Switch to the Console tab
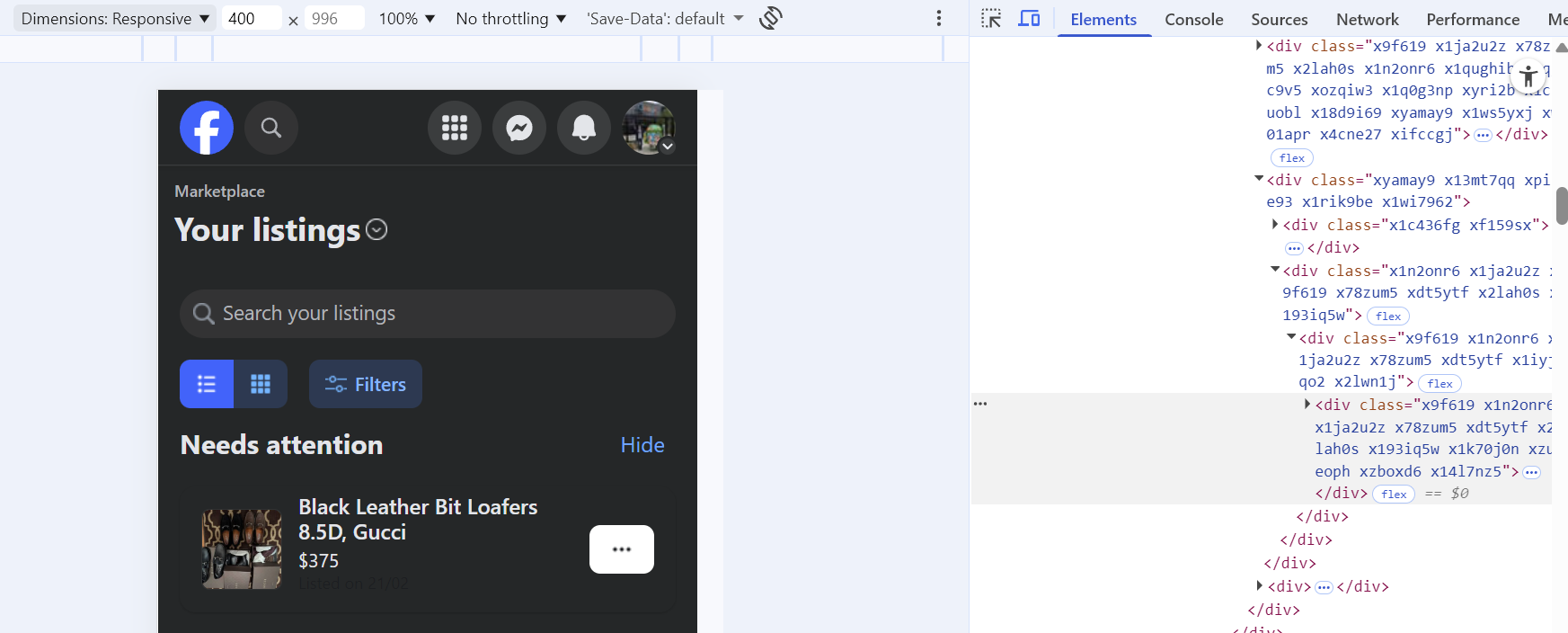The height and width of the screenshot is (633, 1568). [x=1193, y=19]
